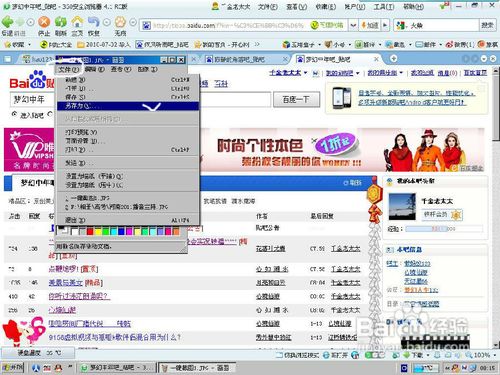Click the Favorites star in bookmarks bar
The image size is (500, 375).
pyautogui.click(x=7, y=44)
